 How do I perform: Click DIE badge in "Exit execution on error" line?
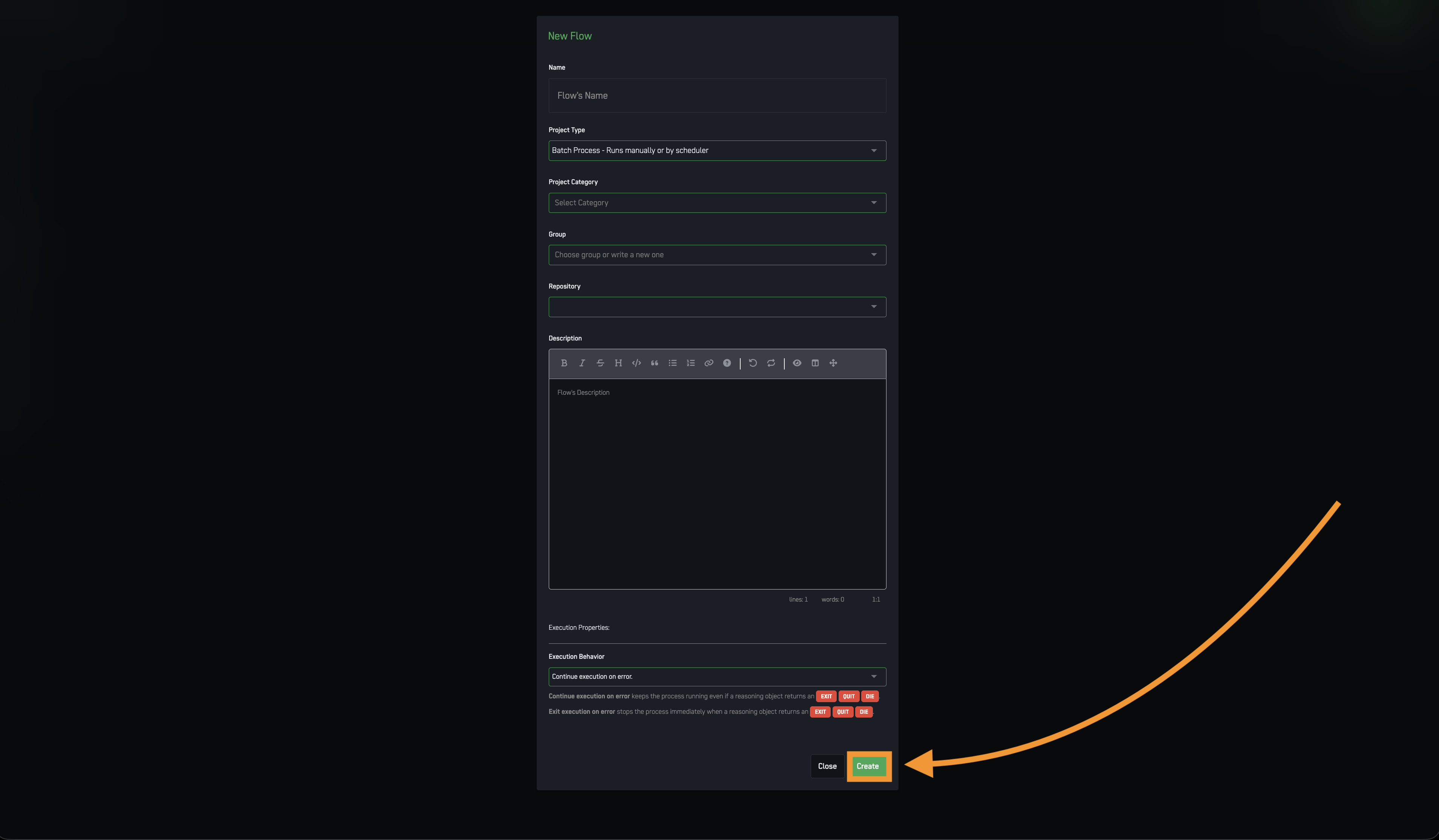pos(864,712)
